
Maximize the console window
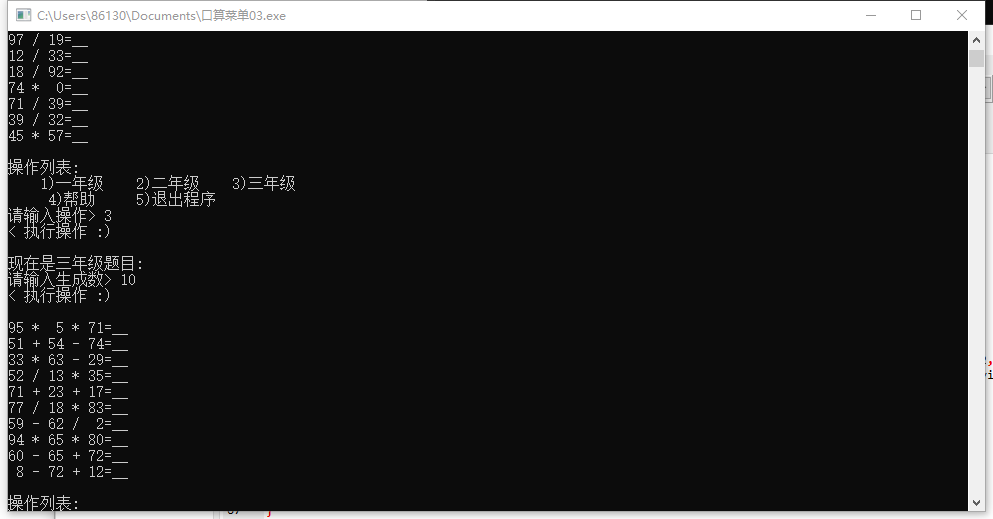[x=916, y=15]
